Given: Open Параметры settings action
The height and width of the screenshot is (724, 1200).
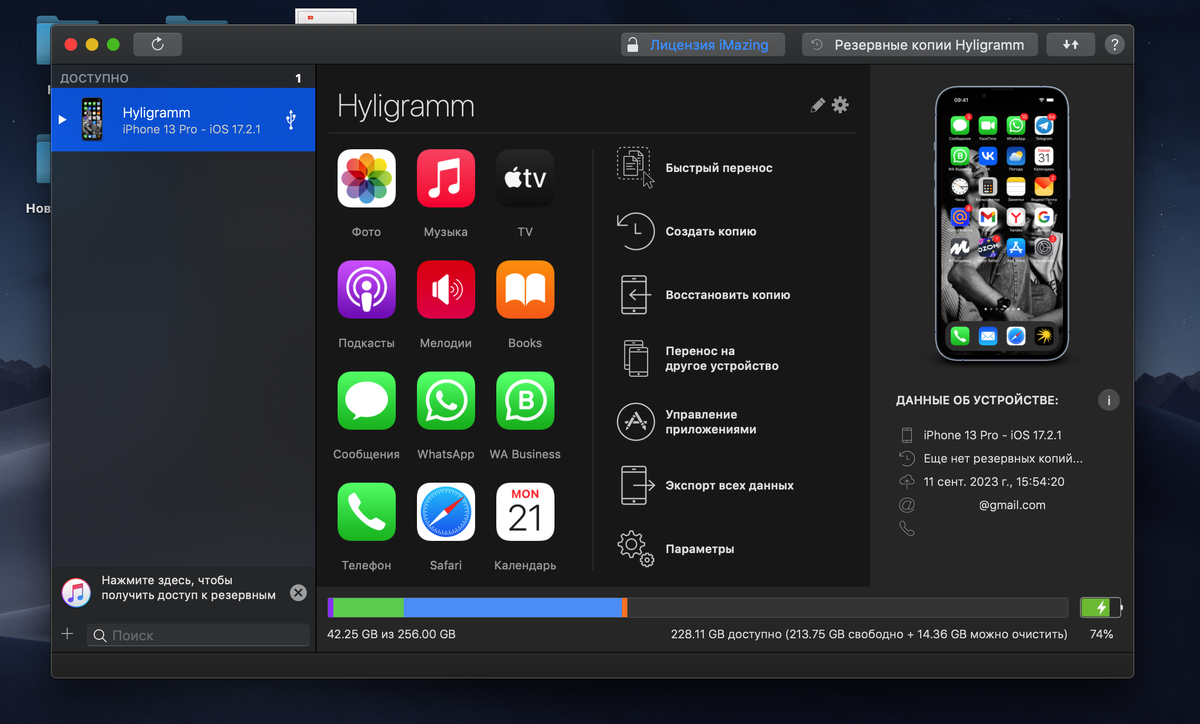Looking at the screenshot, I should coord(677,549).
